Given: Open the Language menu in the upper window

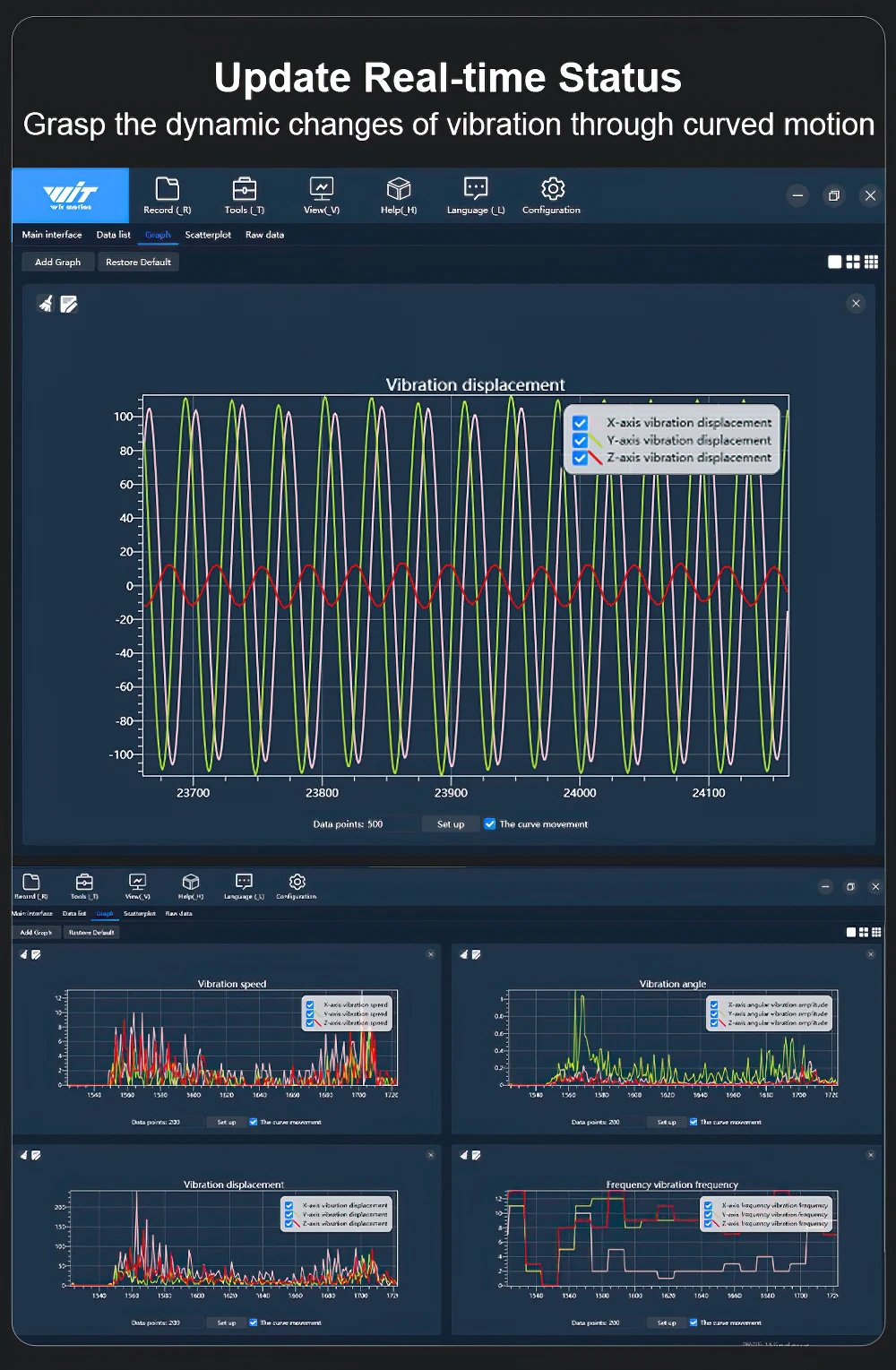Looking at the screenshot, I should (476, 195).
